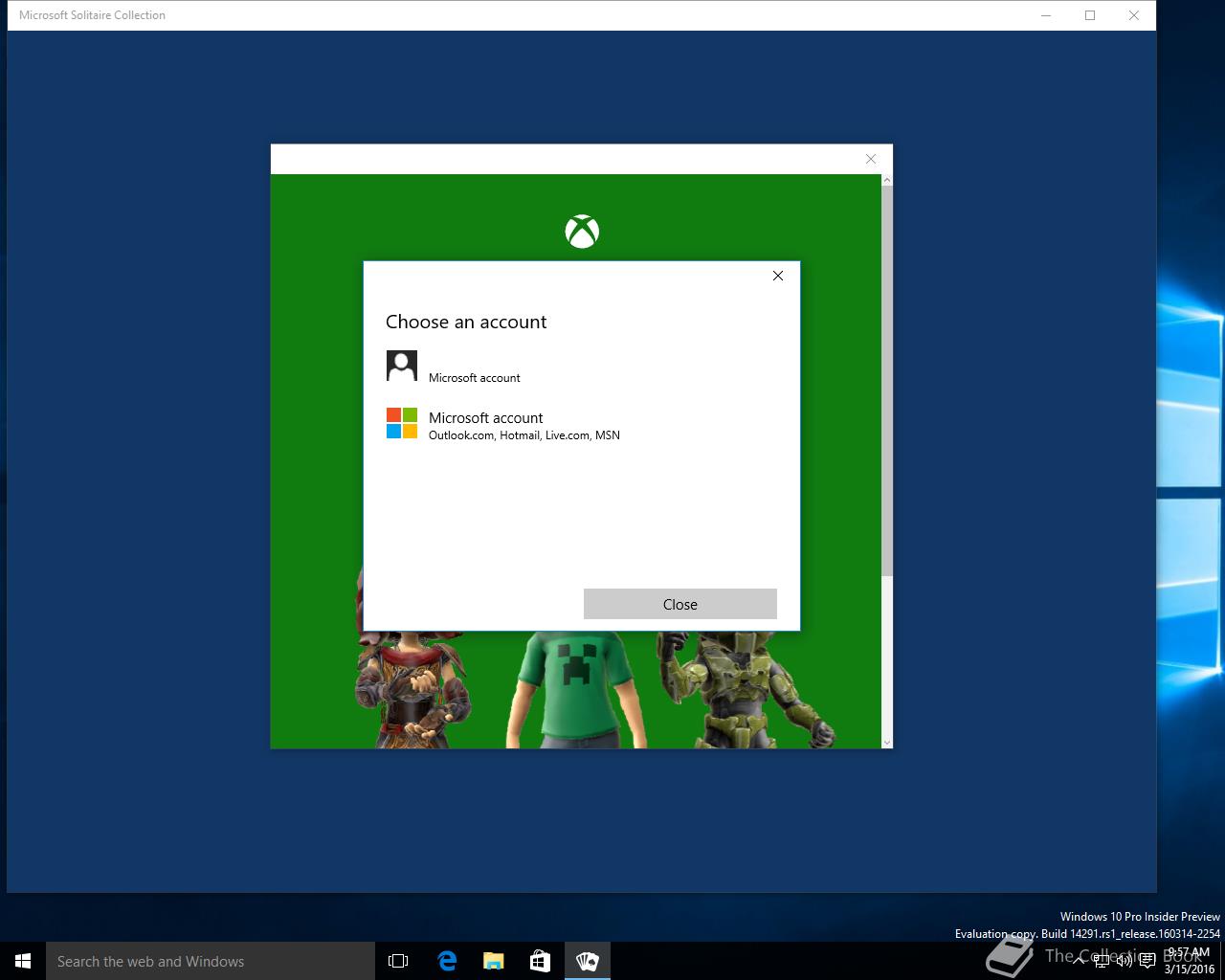Screen dimensions: 1225x980
Task: Click Search the web and Windows box
Action: tap(211, 961)
